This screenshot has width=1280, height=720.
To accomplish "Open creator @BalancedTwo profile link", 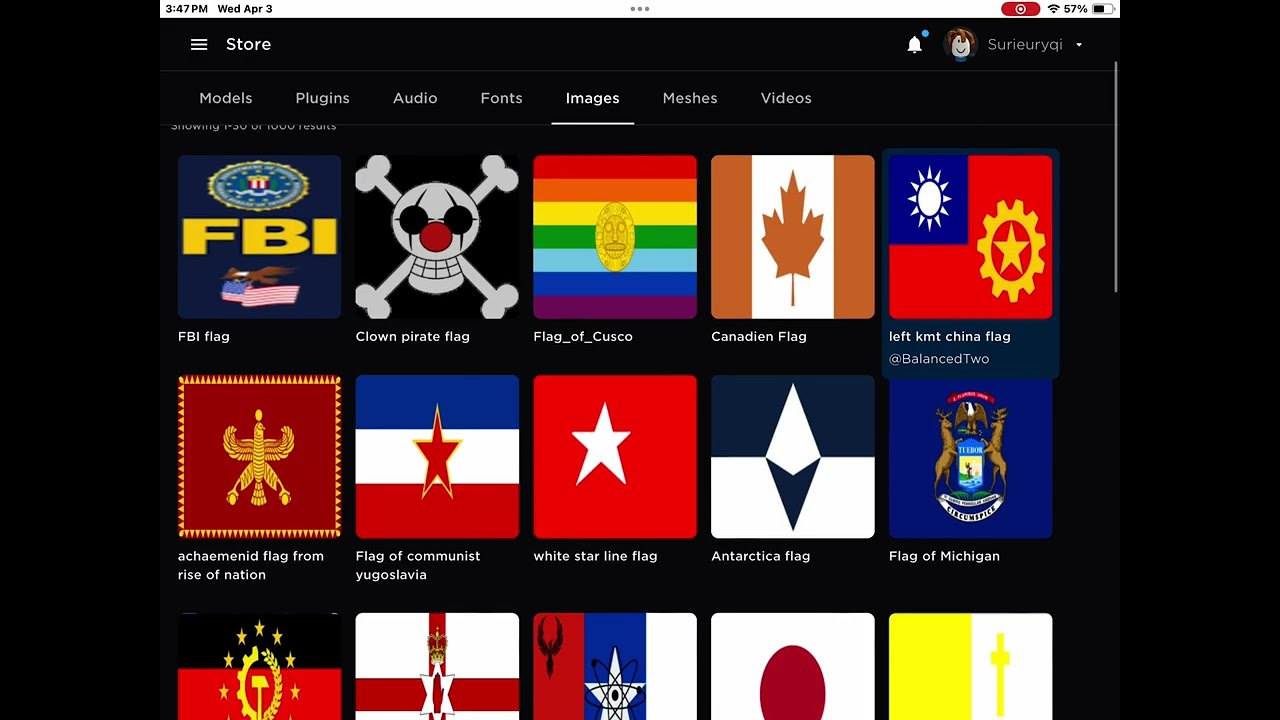I will pos(939,359).
